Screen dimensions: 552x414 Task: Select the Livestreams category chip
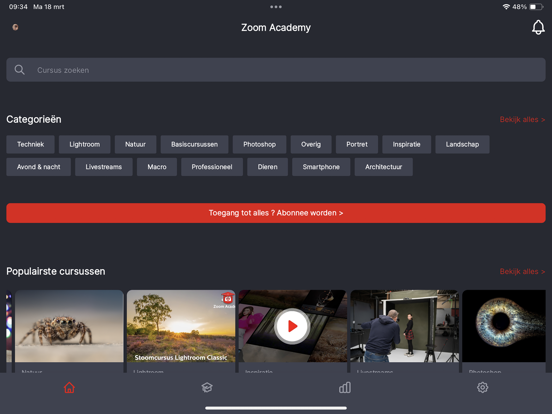(x=104, y=167)
